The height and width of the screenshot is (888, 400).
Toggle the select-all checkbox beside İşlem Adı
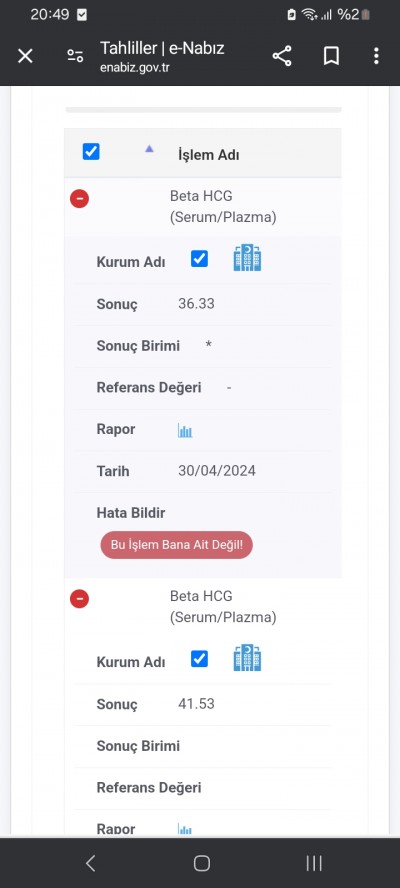pyautogui.click(x=91, y=151)
